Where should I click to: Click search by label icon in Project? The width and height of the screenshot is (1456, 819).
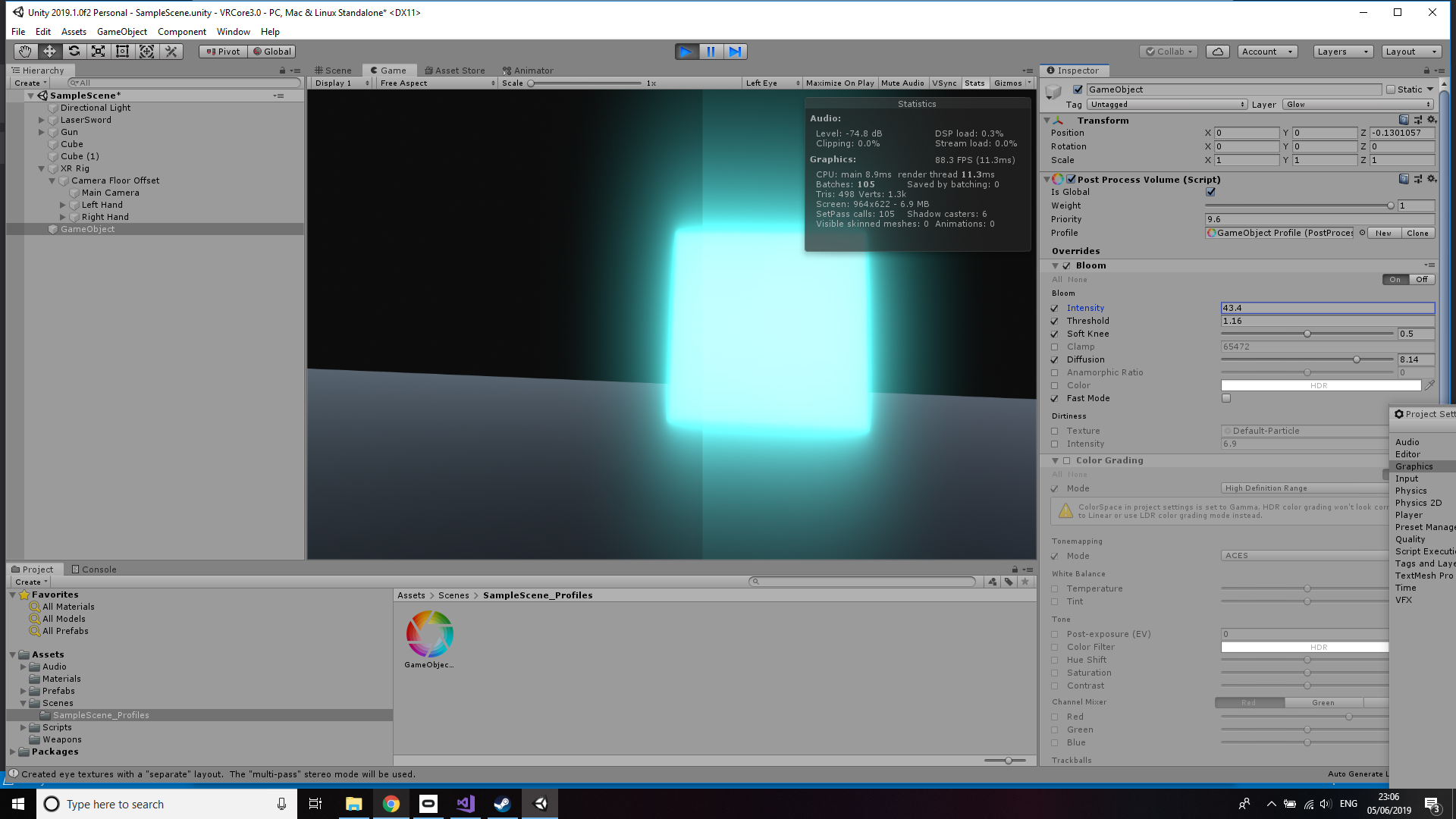coord(1009,582)
